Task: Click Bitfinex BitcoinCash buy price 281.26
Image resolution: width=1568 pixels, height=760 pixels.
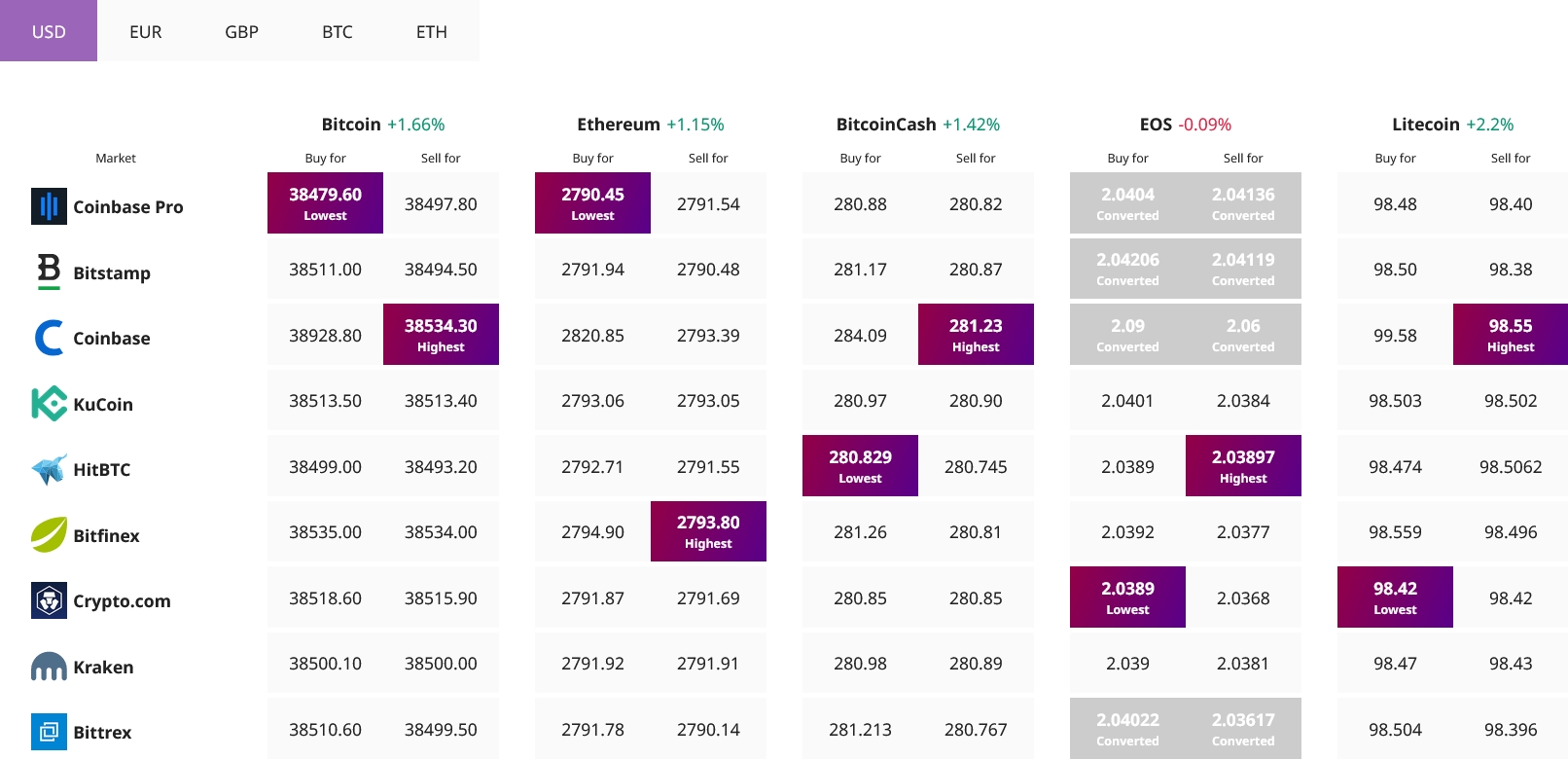Action: (x=860, y=532)
